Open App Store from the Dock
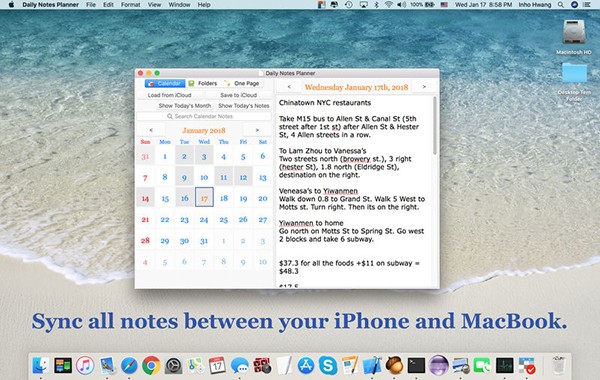600x380 pixels. pyautogui.click(x=306, y=365)
